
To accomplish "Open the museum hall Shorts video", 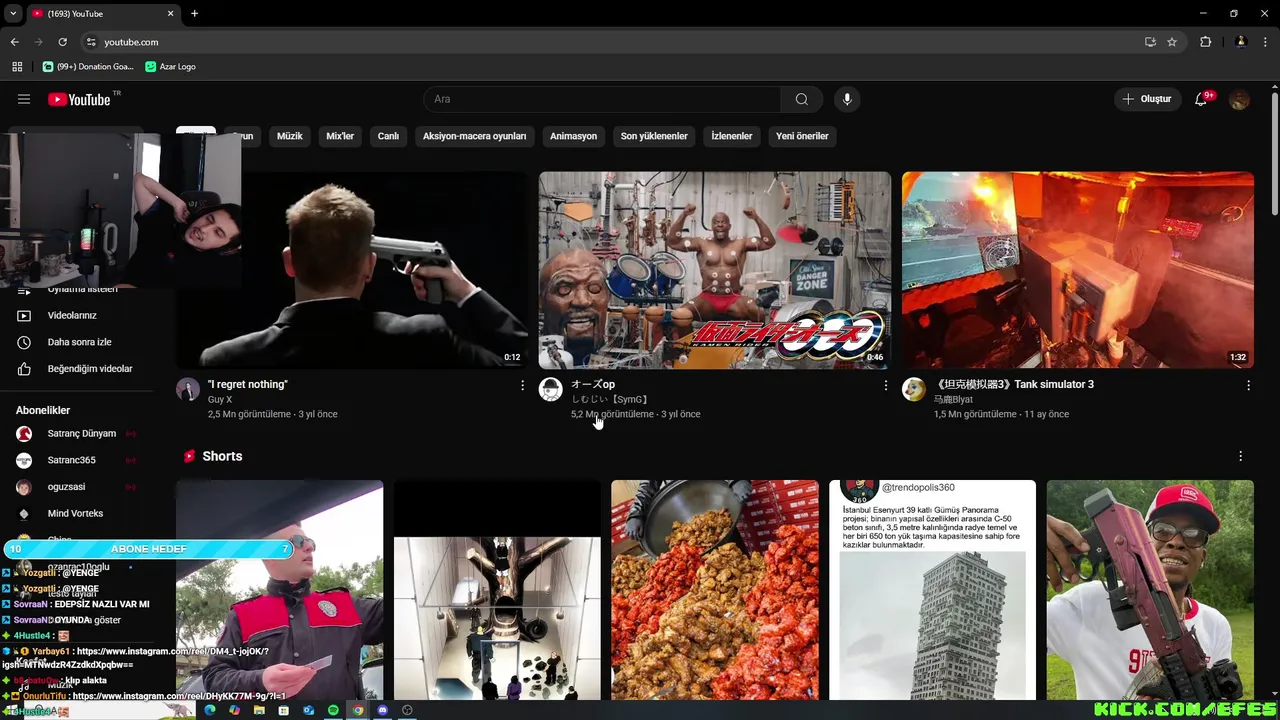I will [x=497, y=590].
